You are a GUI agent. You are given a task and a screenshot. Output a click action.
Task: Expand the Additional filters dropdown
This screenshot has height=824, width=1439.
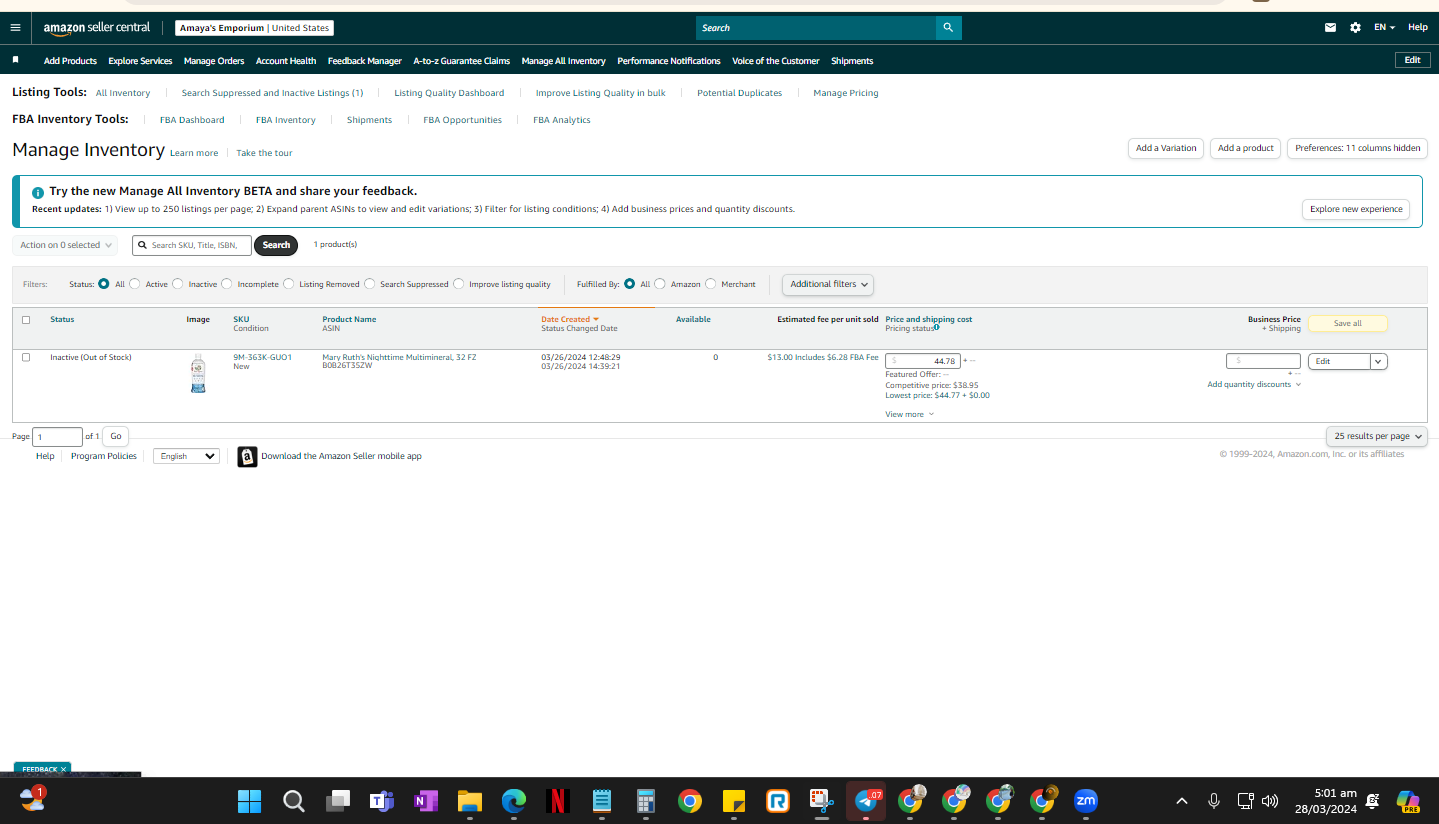828,284
